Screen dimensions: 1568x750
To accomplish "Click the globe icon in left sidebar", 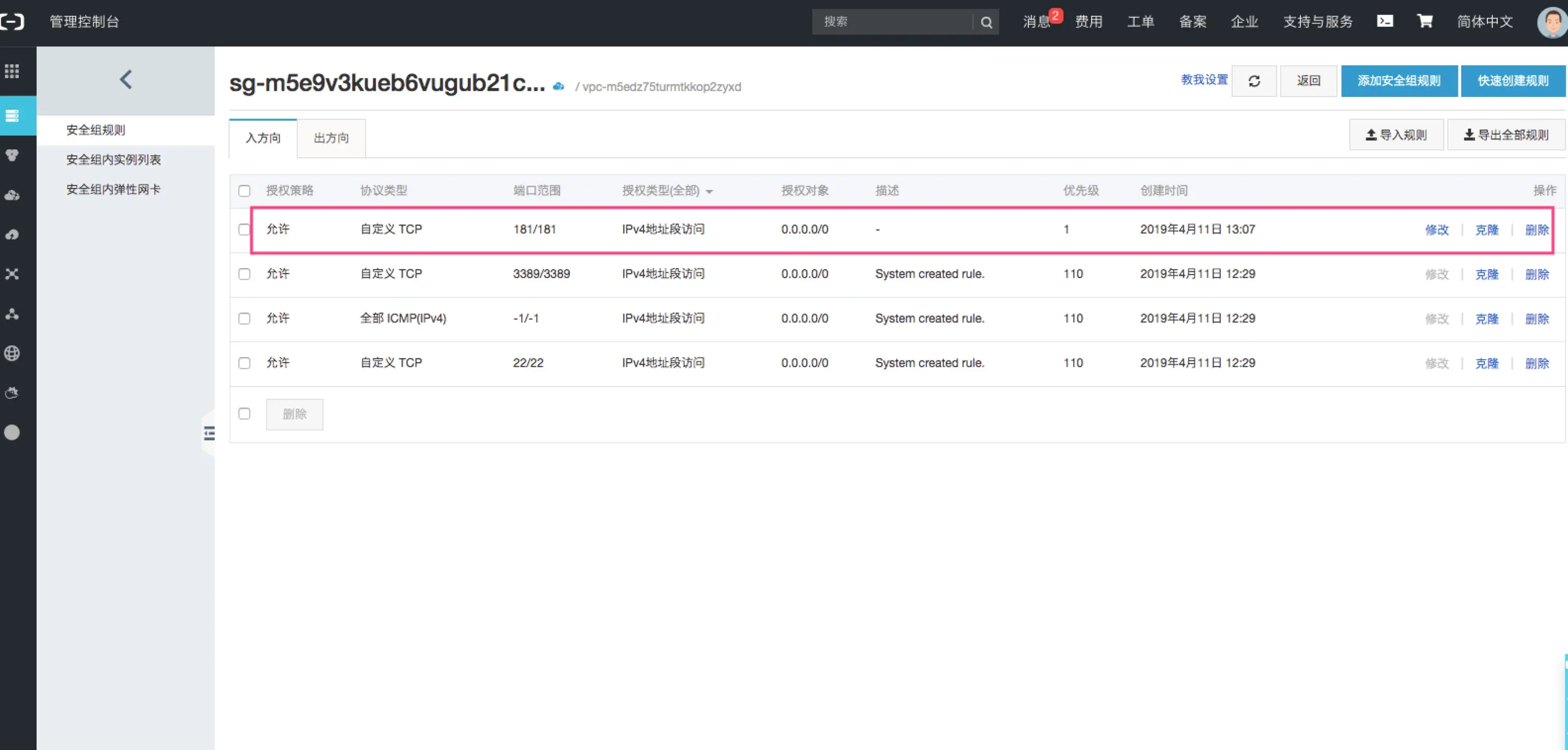I will [12, 353].
